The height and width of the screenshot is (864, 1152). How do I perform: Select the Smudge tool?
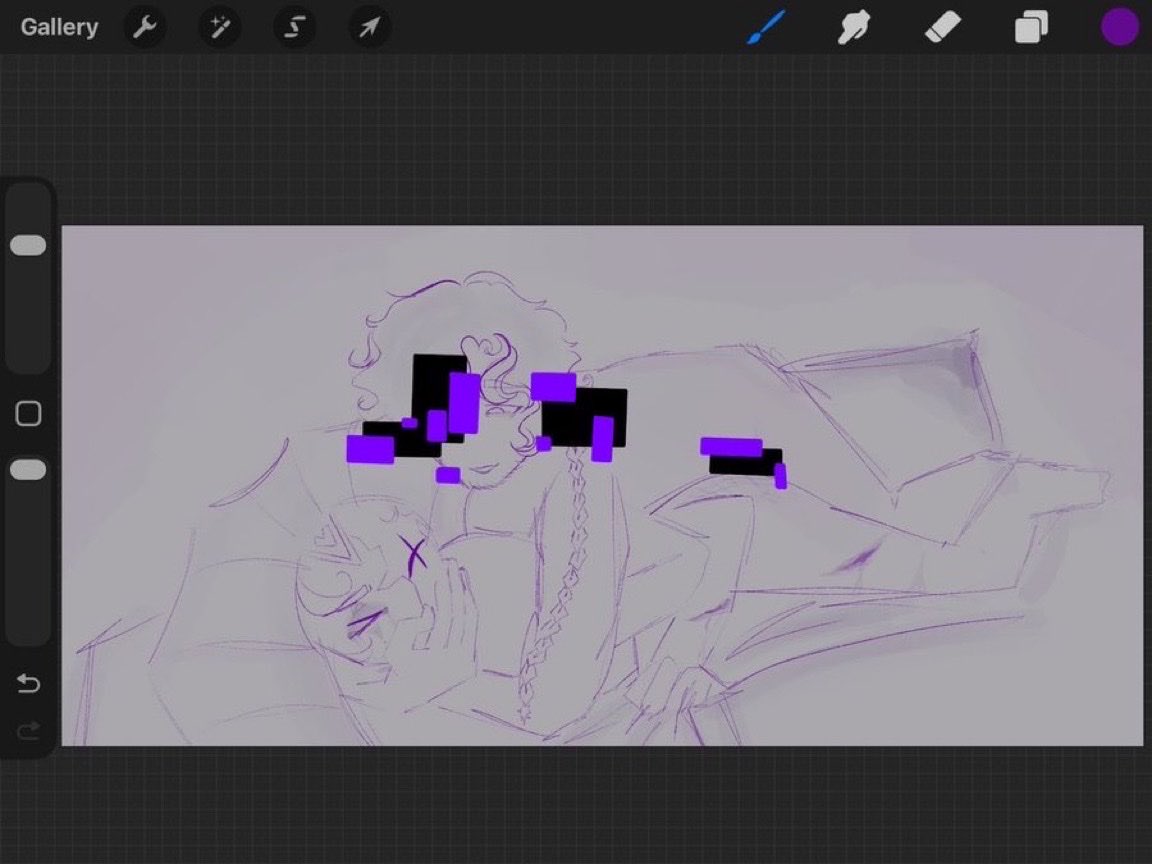pyautogui.click(x=854, y=27)
